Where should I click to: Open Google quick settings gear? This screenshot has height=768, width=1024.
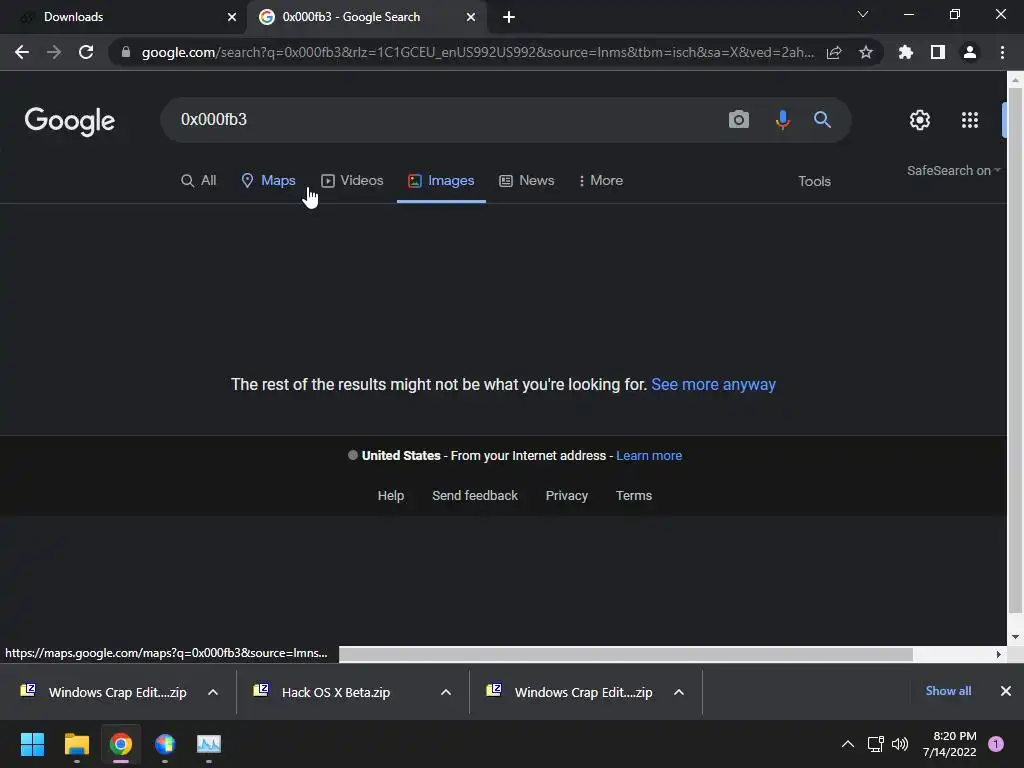point(920,120)
